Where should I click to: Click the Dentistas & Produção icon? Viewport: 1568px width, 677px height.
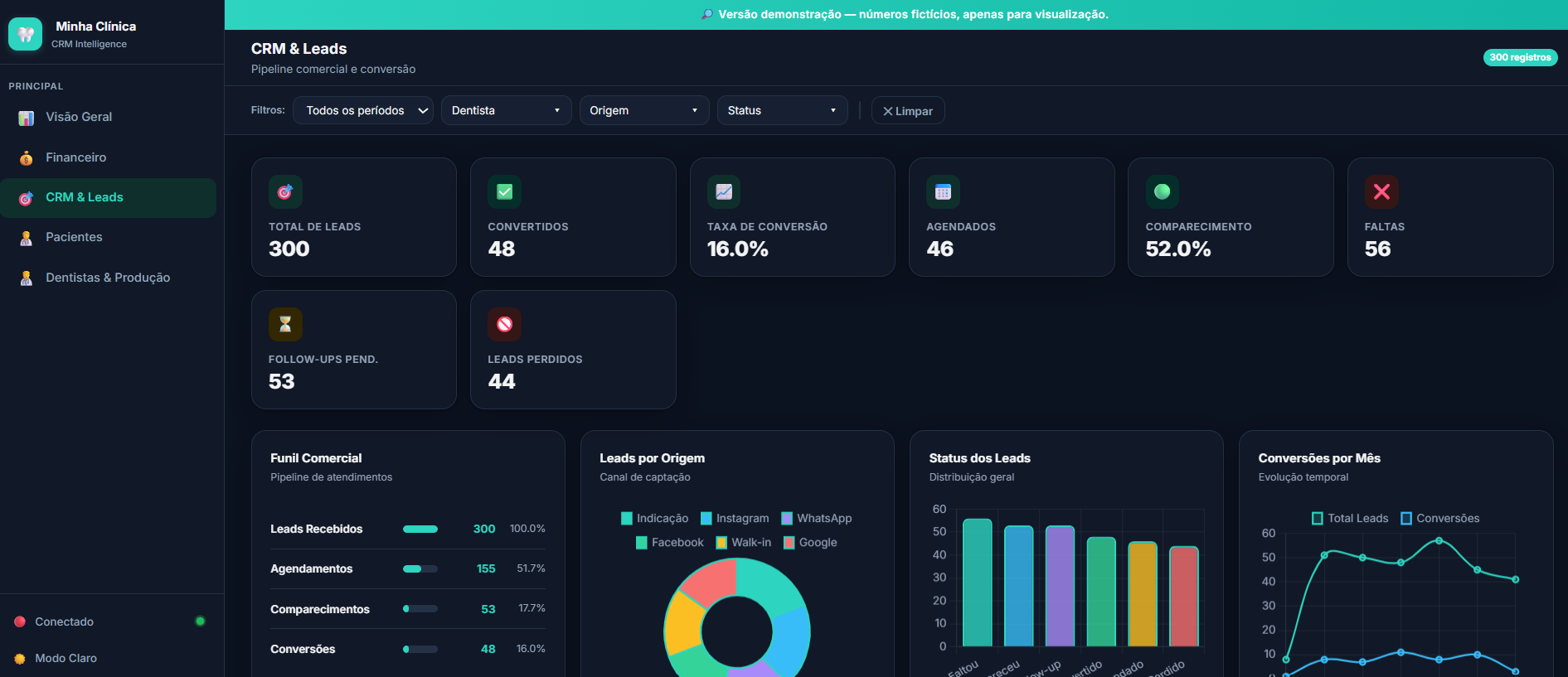[x=27, y=278]
